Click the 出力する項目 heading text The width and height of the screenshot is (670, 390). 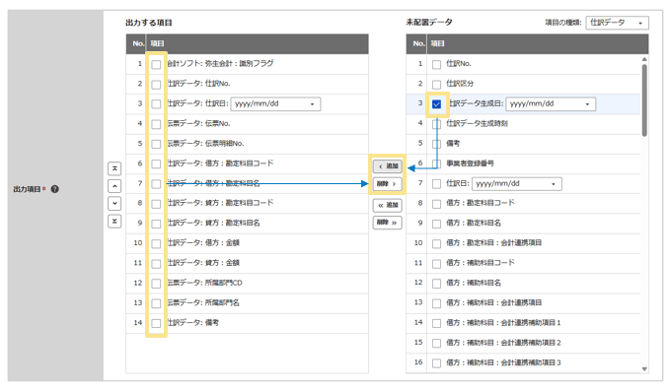pos(149,23)
